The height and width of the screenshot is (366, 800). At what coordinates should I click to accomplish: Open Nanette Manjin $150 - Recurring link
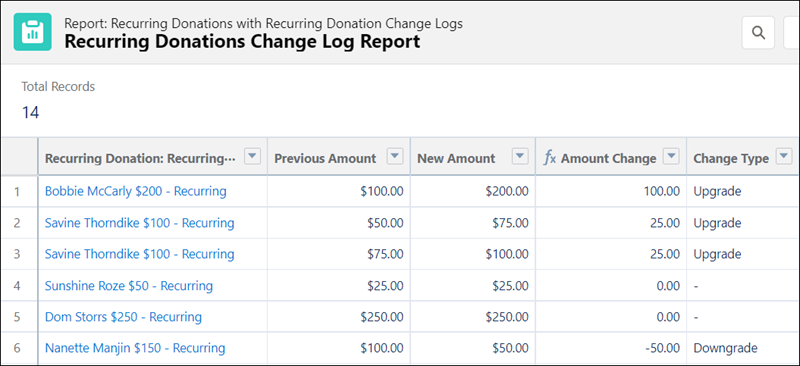pyautogui.click(x=135, y=348)
